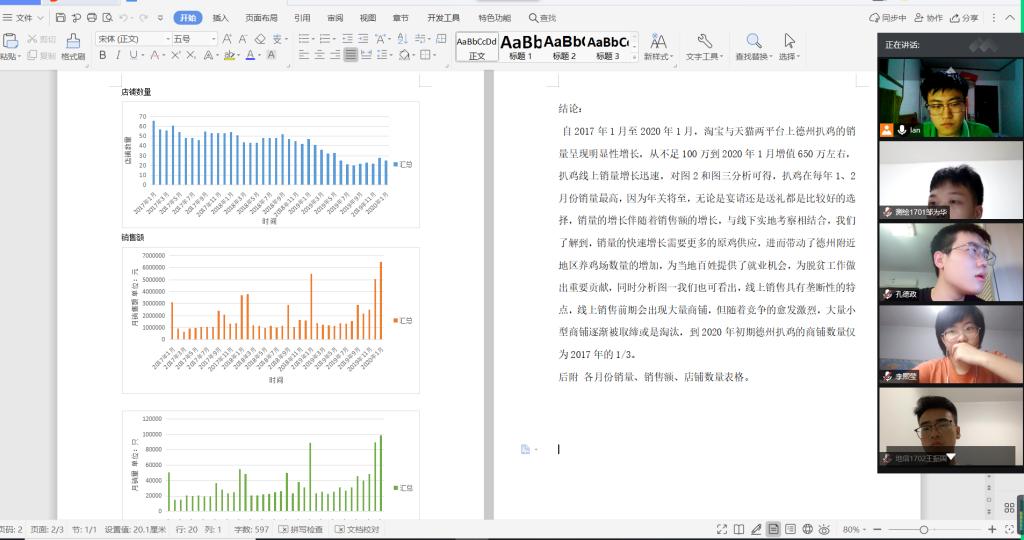Open the Text Tools (文字工具) wrench icon
1024x540 pixels.
(704, 41)
